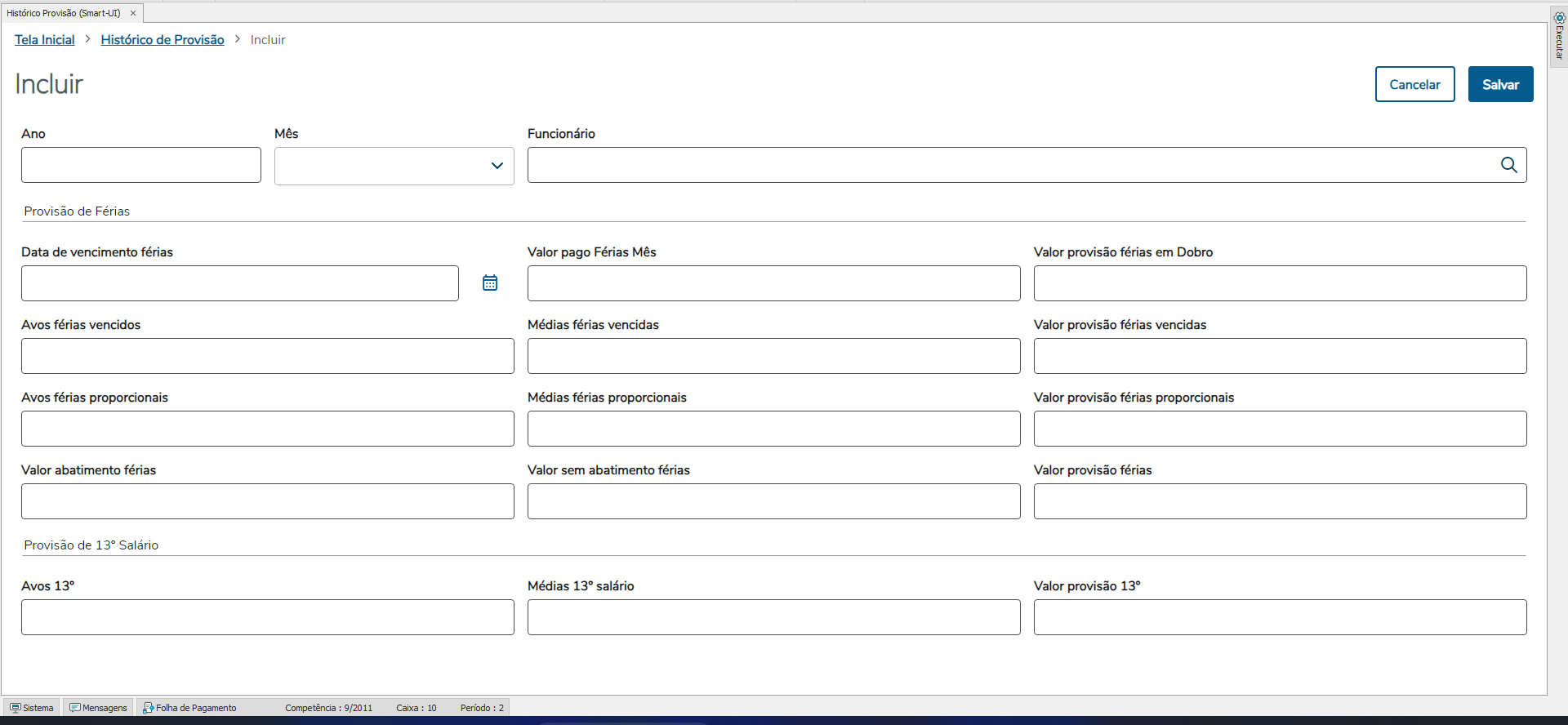Click the Médias 13º salário field
1568x725 pixels.
pyautogui.click(x=773, y=617)
